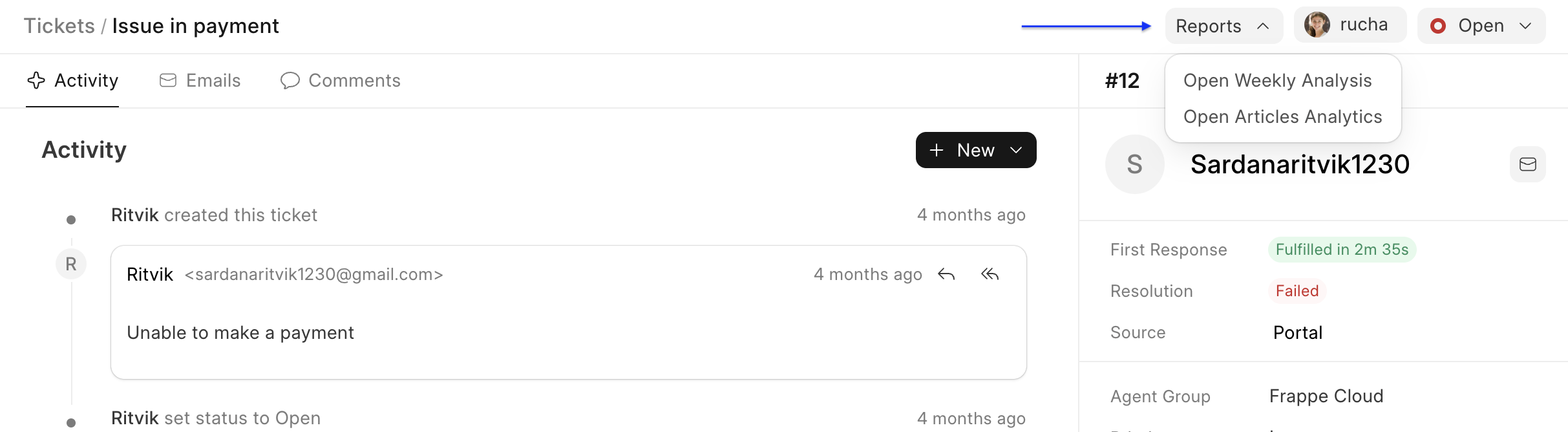Switch to the Comments tab
This screenshot has height=432, width=1568.
coord(341,81)
